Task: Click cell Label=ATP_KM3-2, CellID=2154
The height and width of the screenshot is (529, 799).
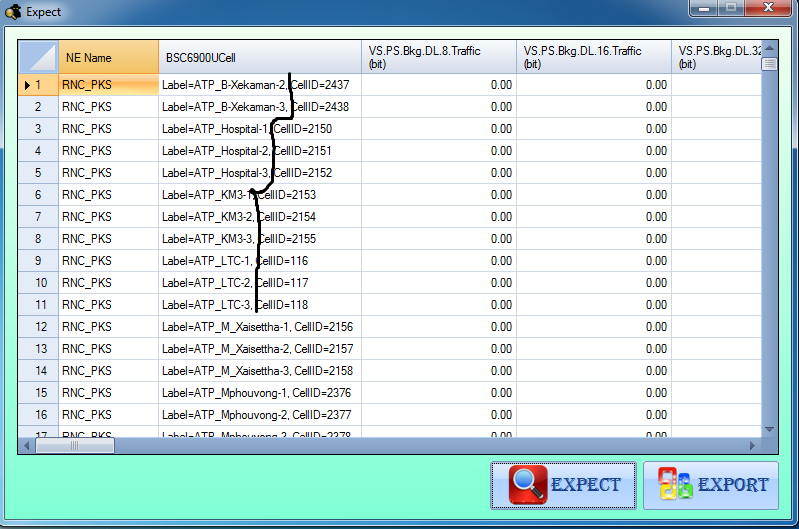Action: tap(260, 217)
